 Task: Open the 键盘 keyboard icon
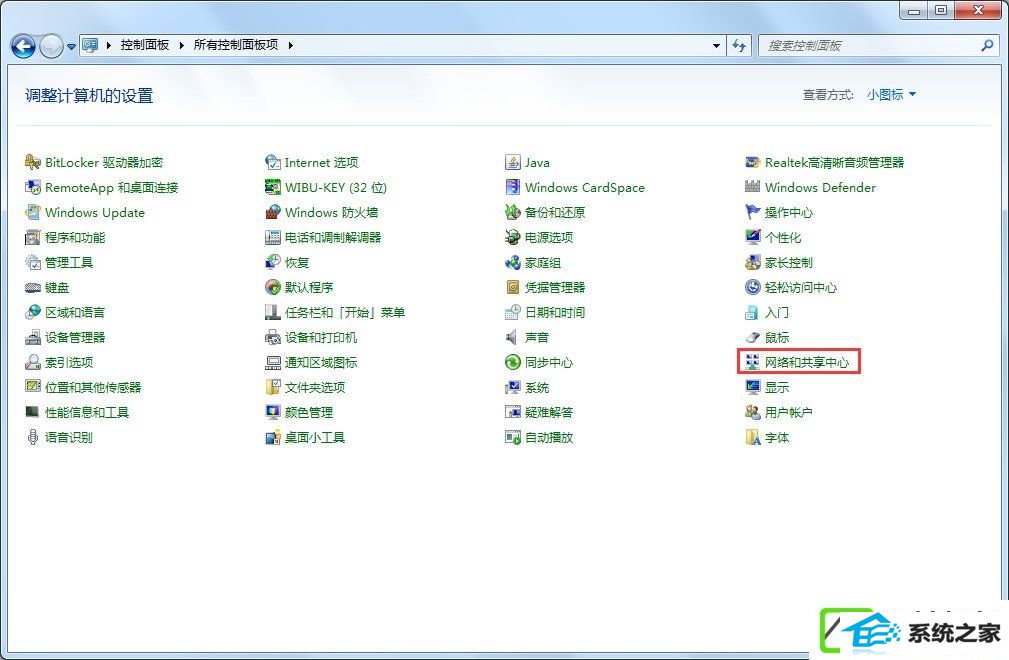(x=33, y=288)
